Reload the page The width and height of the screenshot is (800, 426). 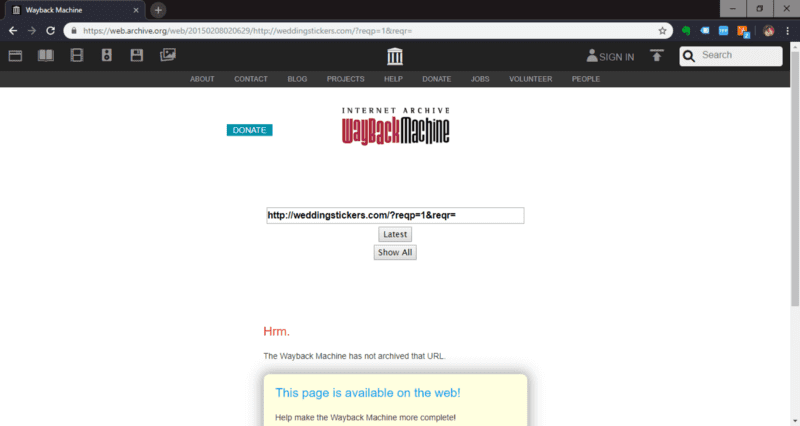51,31
